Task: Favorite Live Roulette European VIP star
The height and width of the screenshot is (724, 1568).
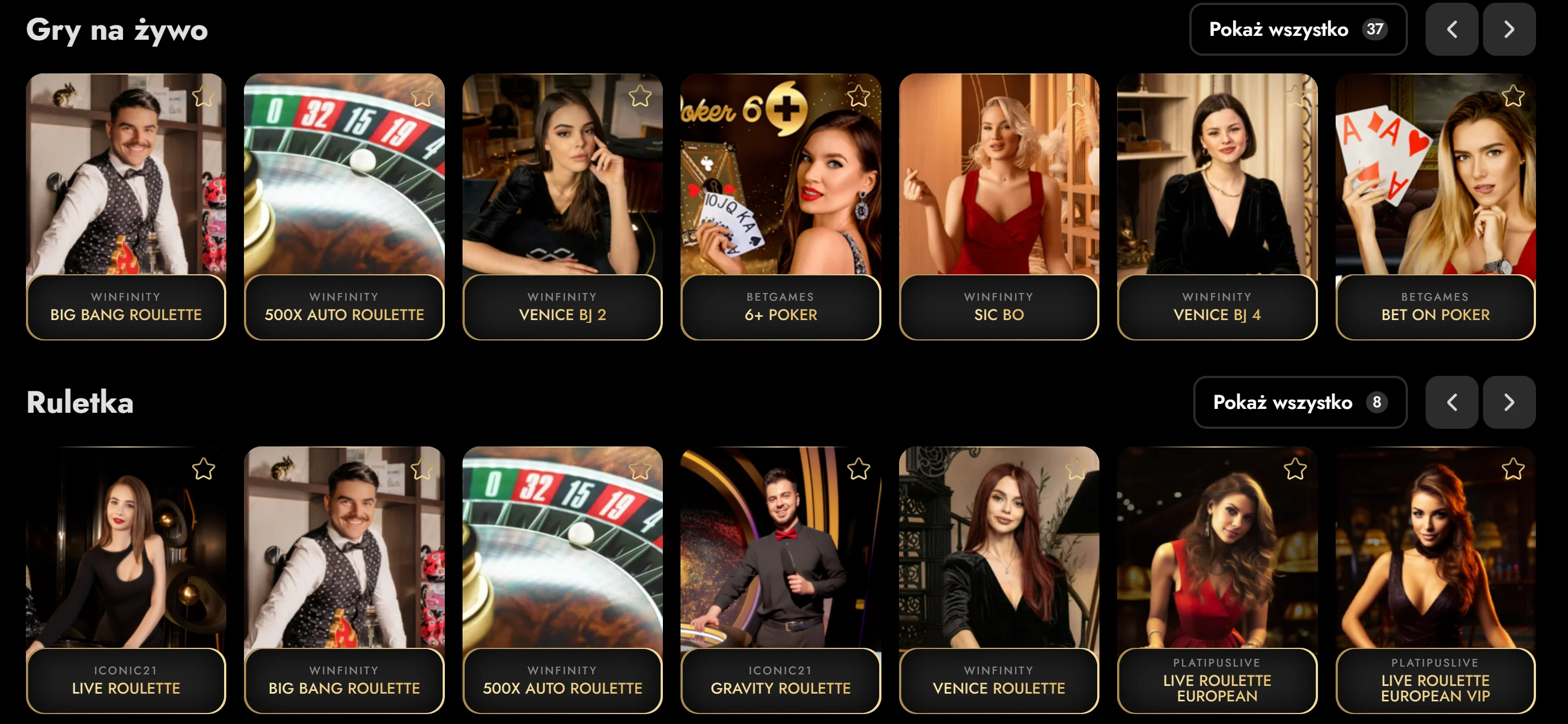Action: 1513,469
